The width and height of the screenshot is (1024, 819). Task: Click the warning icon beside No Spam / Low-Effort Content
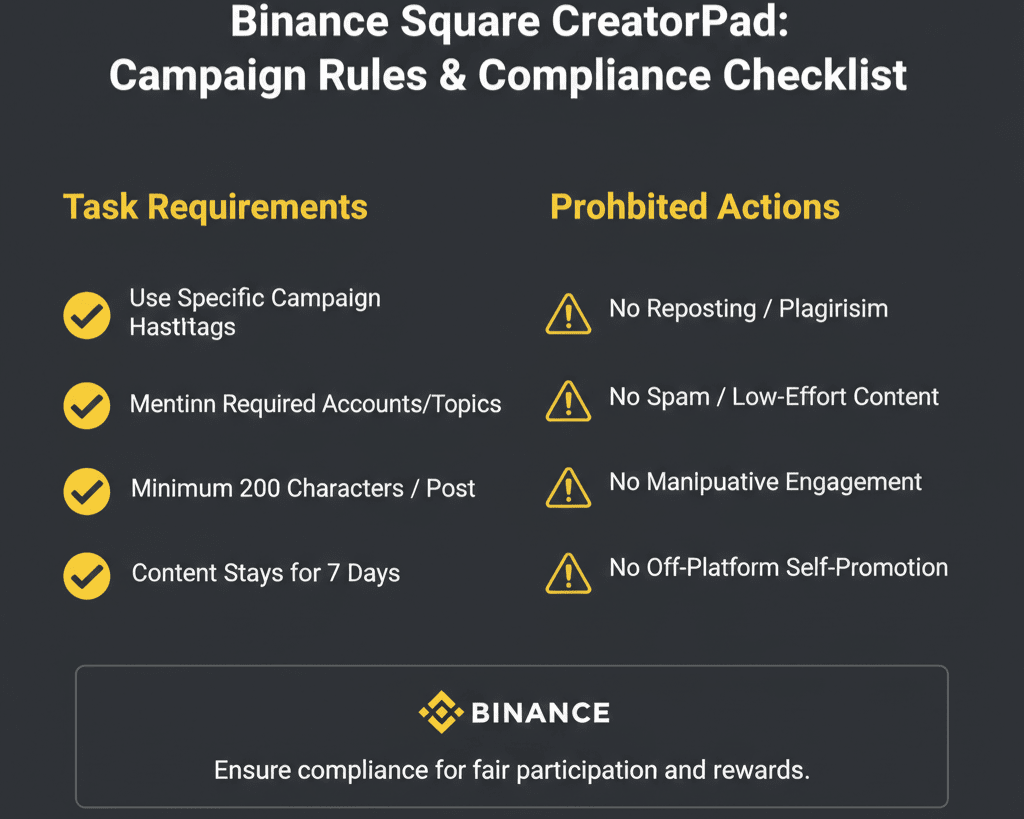pyautogui.click(x=569, y=401)
